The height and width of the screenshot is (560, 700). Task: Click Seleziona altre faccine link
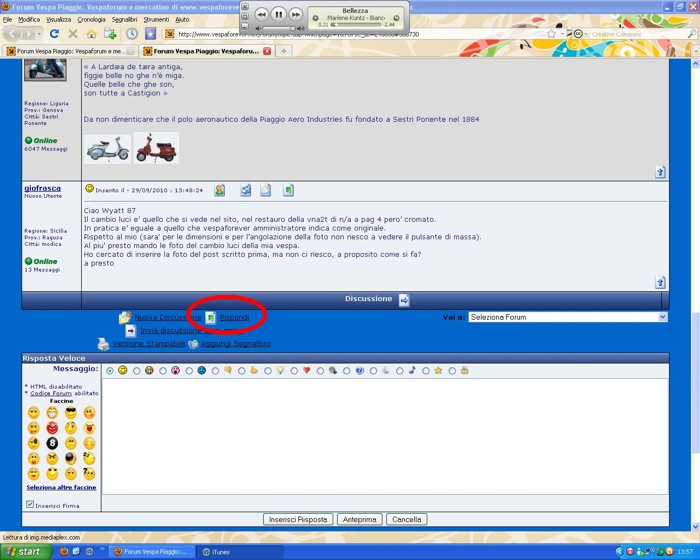click(61, 487)
